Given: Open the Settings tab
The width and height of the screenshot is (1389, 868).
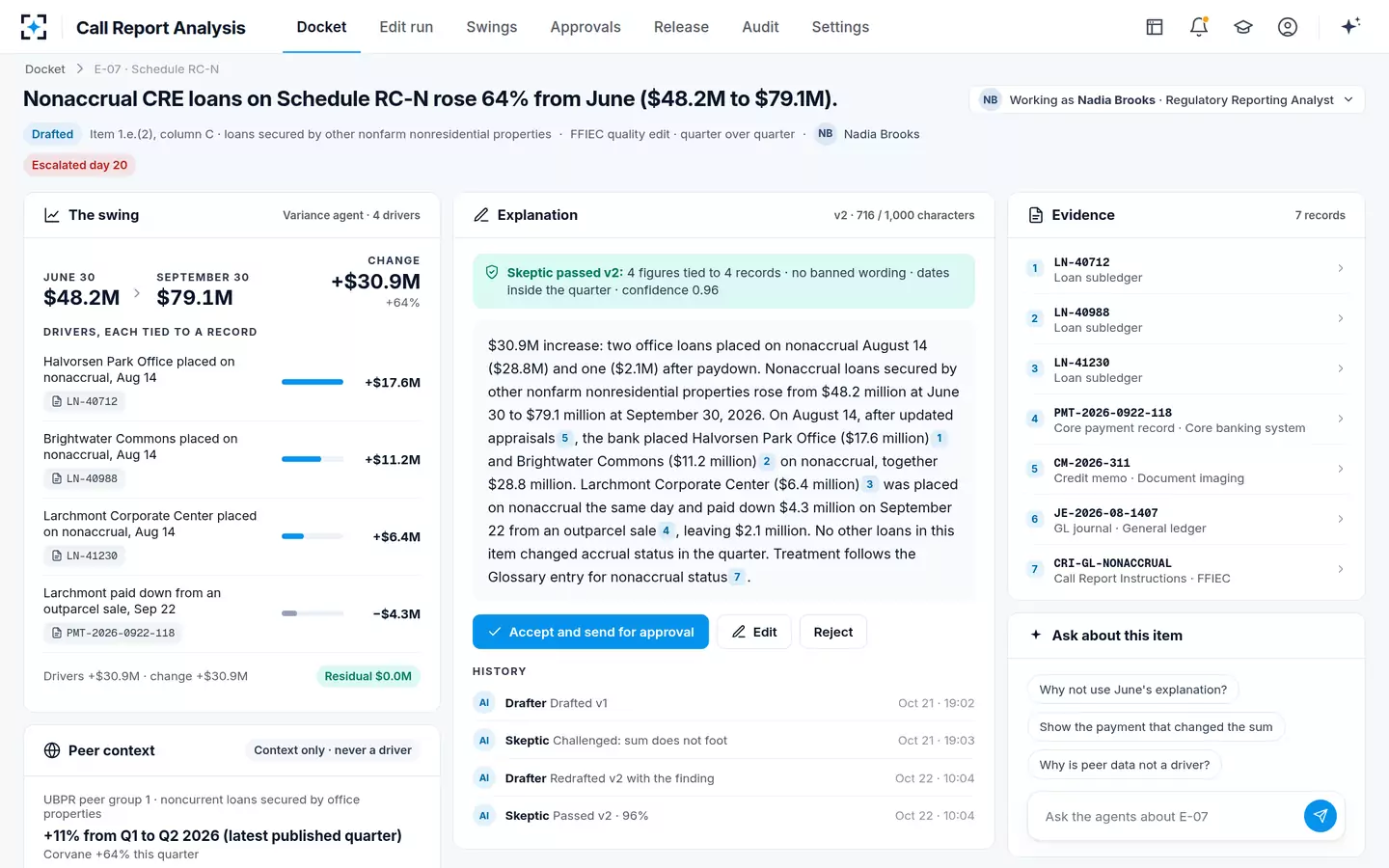Looking at the screenshot, I should click(x=840, y=27).
